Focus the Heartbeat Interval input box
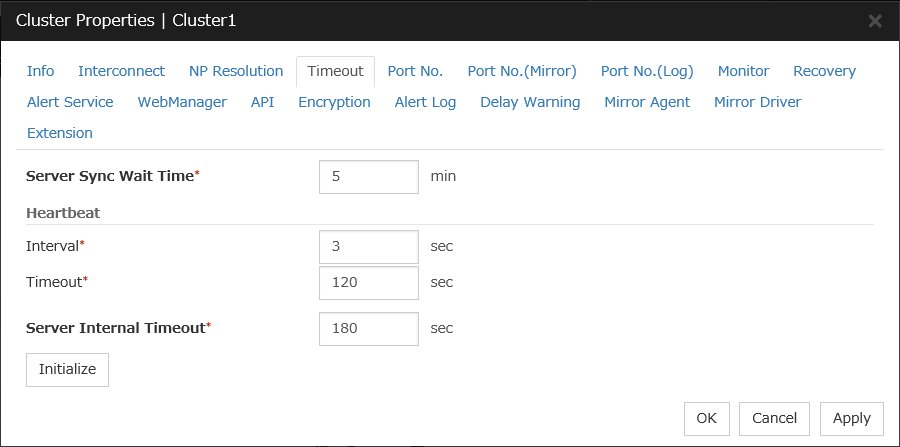The image size is (900, 447). pos(368,246)
